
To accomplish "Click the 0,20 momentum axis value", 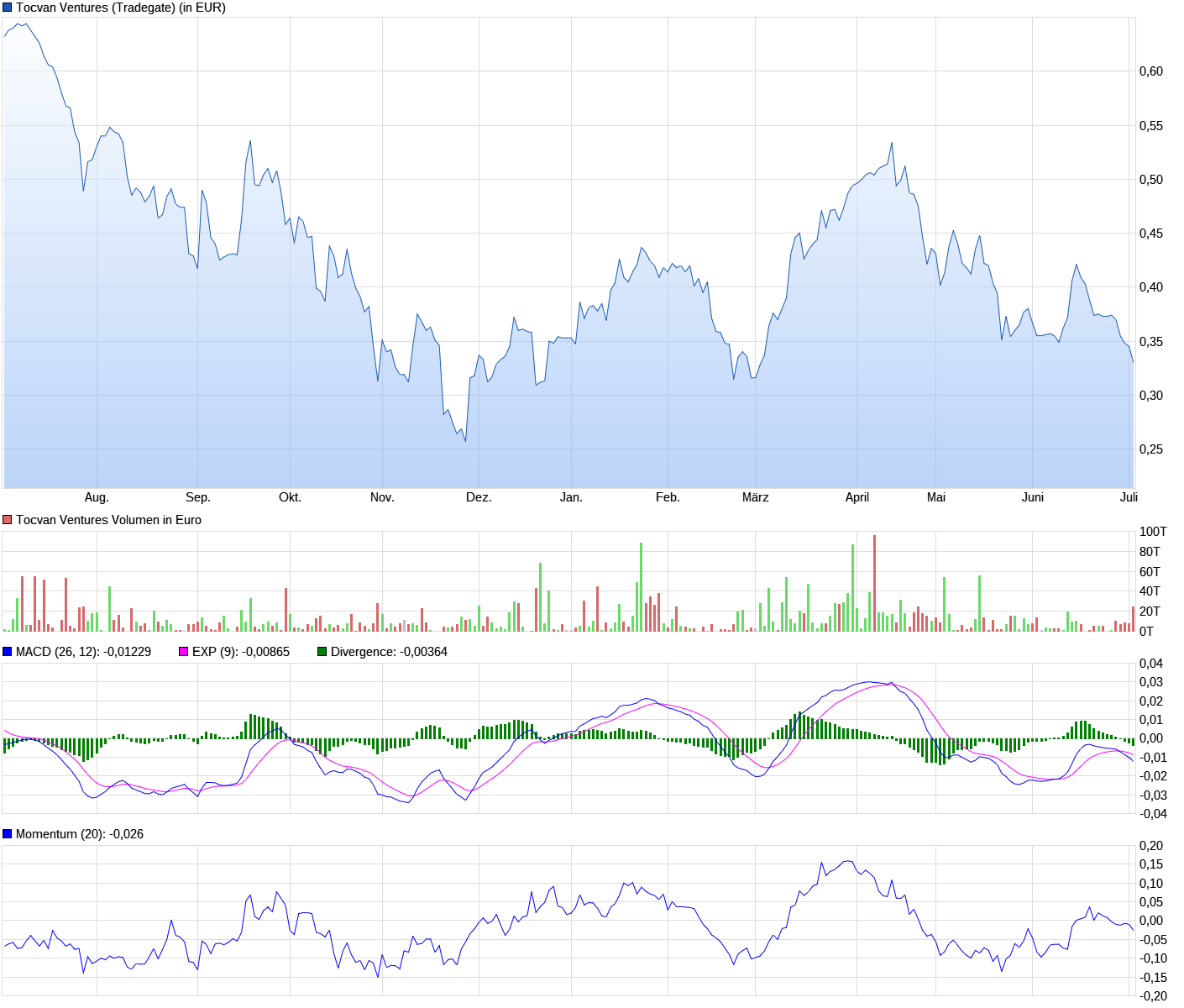I will coord(1151,846).
